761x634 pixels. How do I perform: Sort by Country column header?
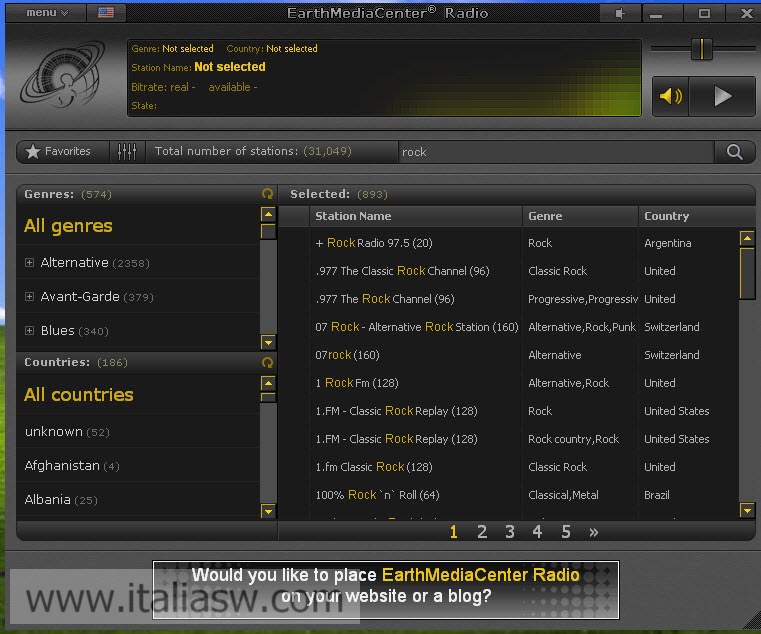click(696, 216)
